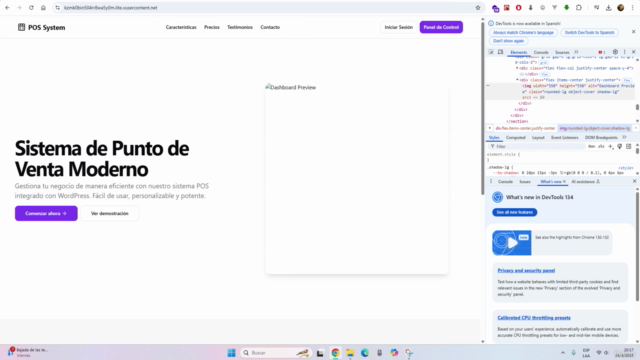Play the What's new video thumbnail

[x=512, y=243]
